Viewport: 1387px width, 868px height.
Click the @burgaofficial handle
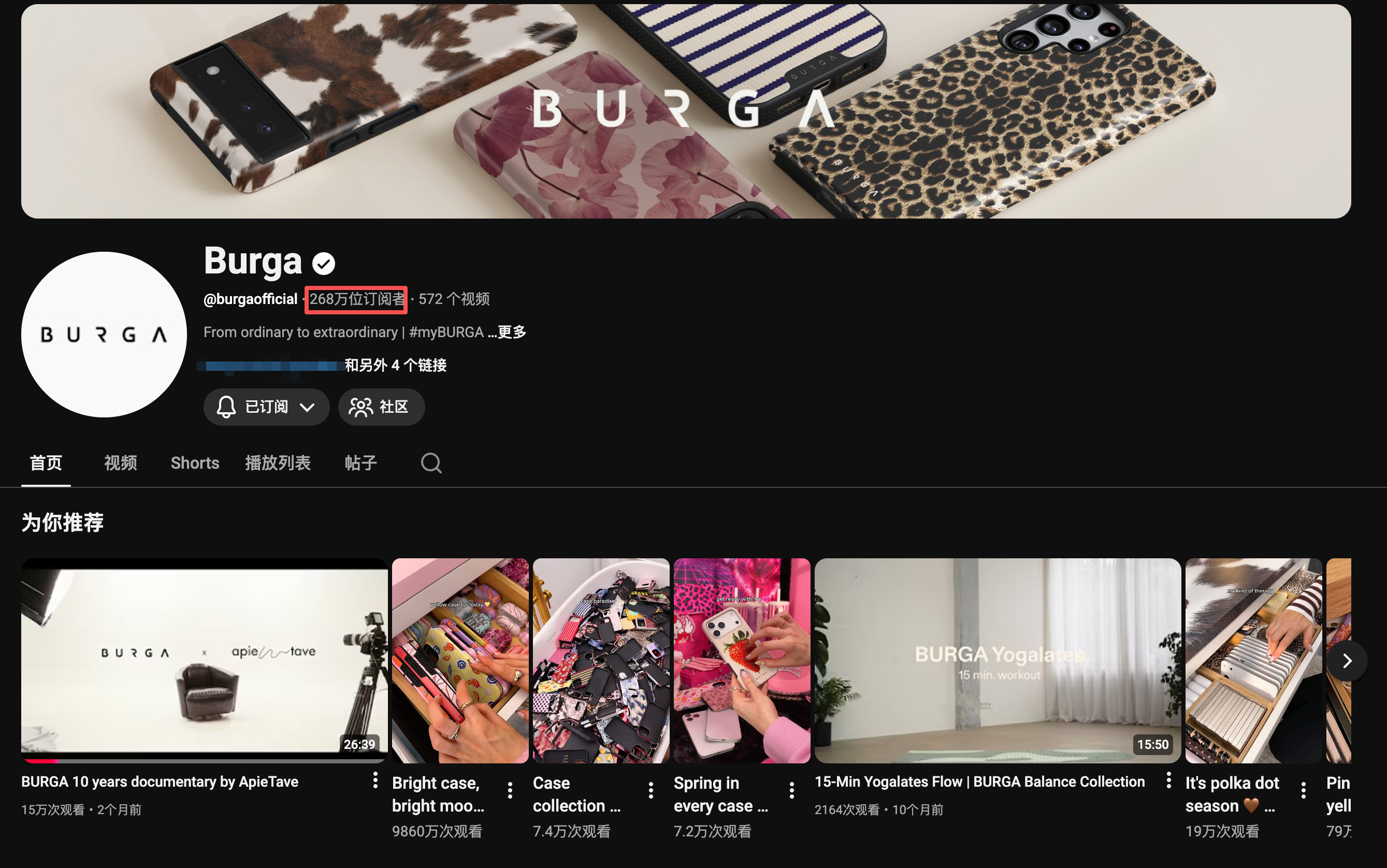coord(250,299)
